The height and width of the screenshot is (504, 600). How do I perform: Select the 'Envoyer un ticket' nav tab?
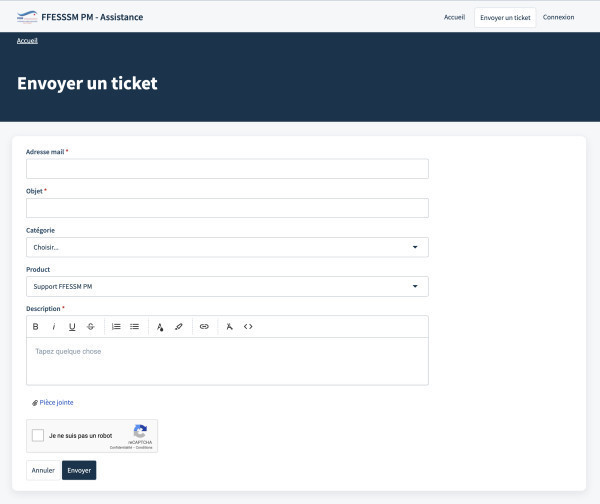[x=505, y=18]
